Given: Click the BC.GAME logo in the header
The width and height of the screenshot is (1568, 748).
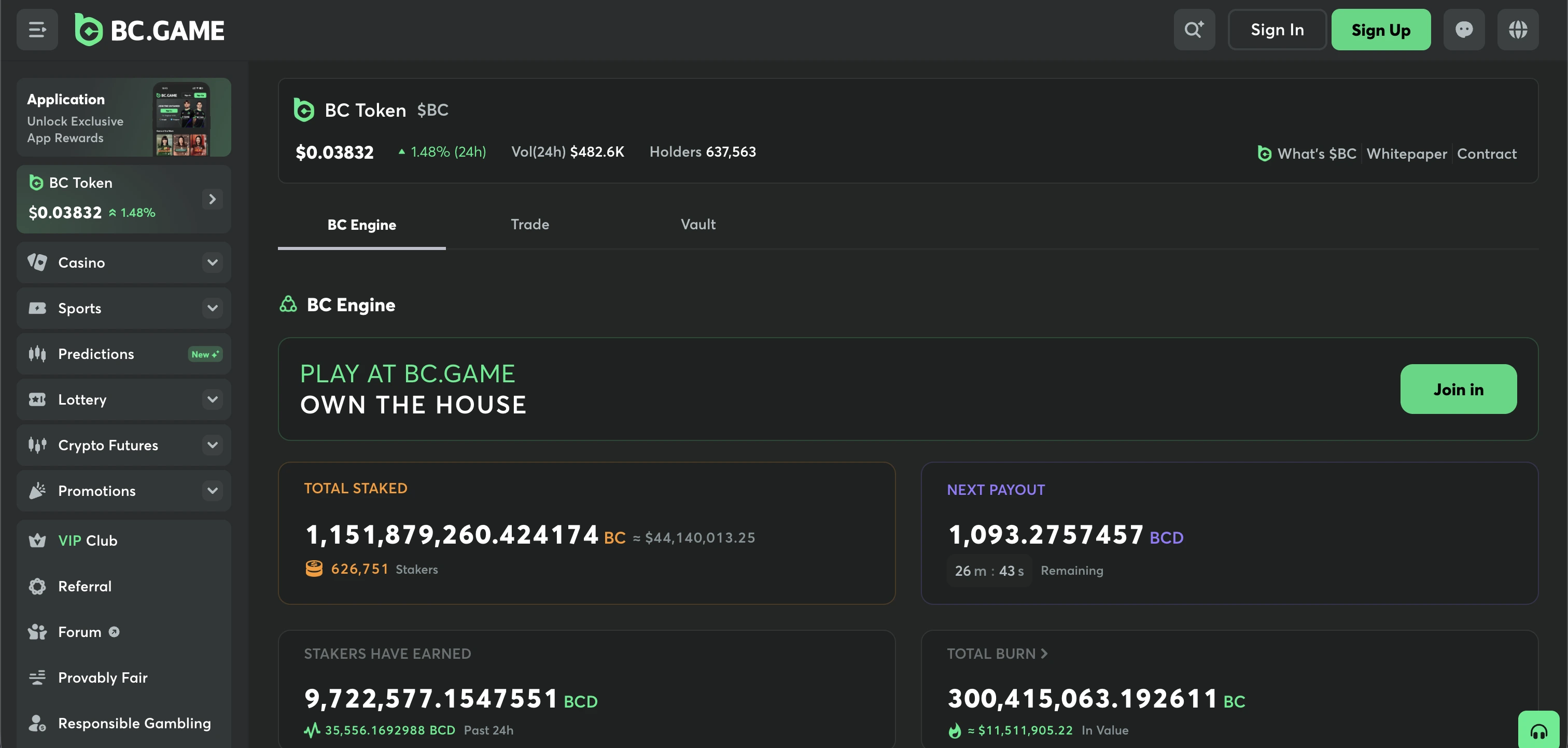Looking at the screenshot, I should 149,30.
